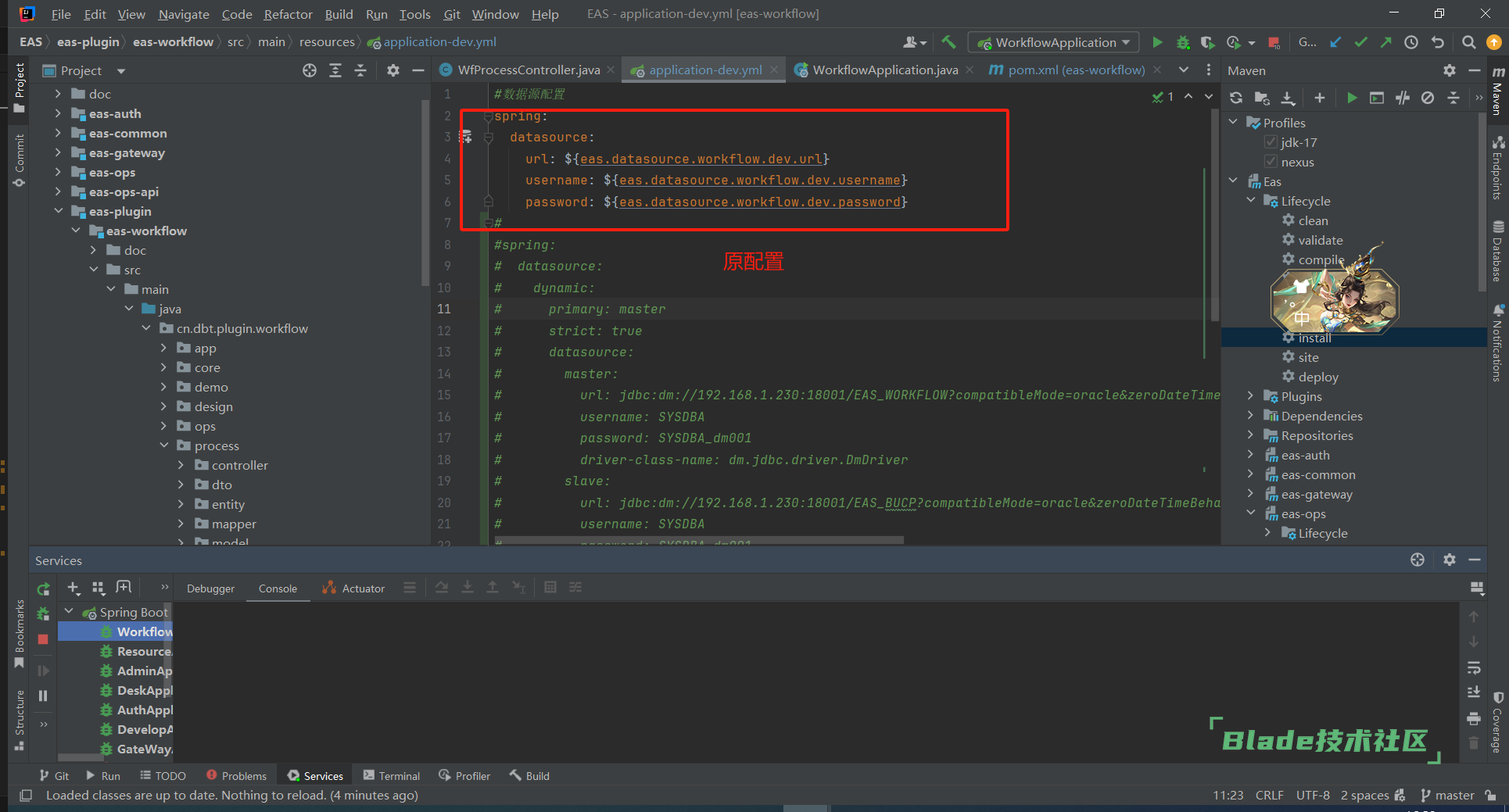Close application-dev.yml editor tab
The width and height of the screenshot is (1509, 812).
click(x=774, y=70)
